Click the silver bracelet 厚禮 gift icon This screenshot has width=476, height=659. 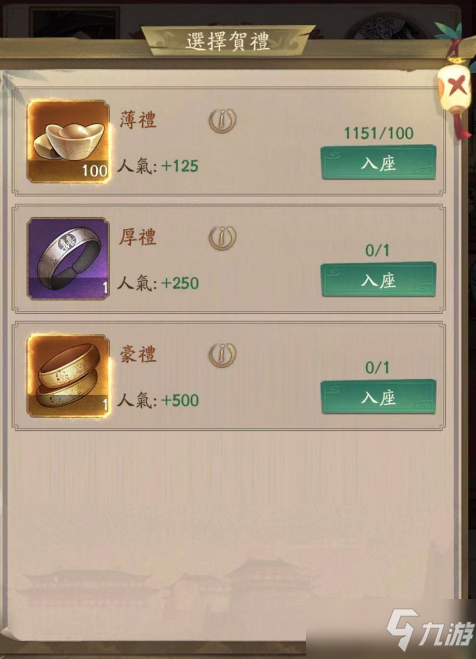coord(68,258)
